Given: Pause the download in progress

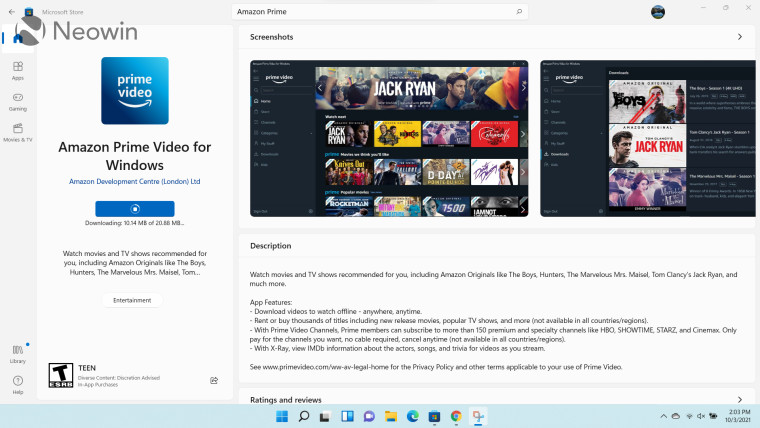Looking at the screenshot, I should [x=135, y=209].
